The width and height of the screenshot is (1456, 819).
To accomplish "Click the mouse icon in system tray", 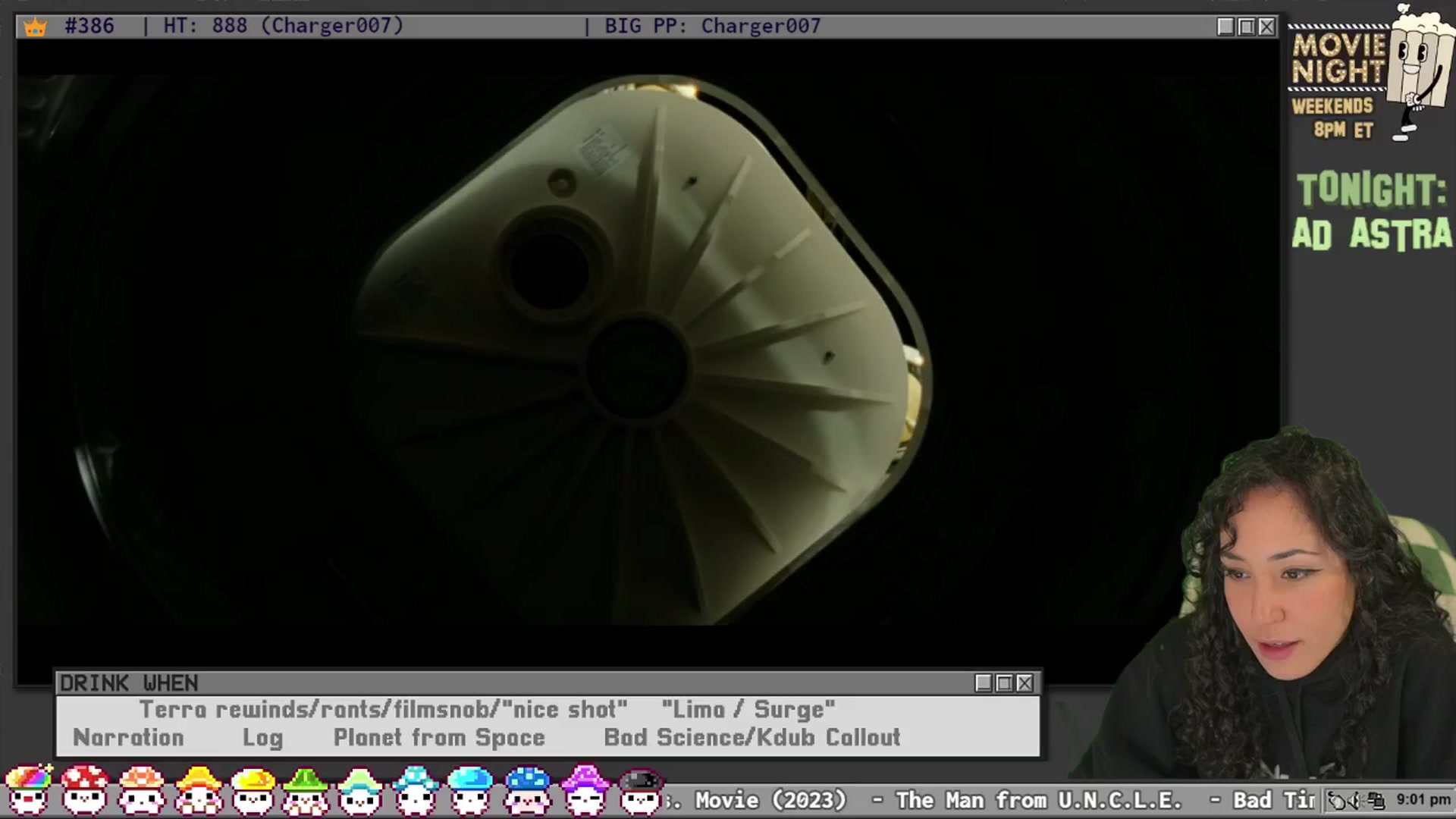I will 1336,800.
